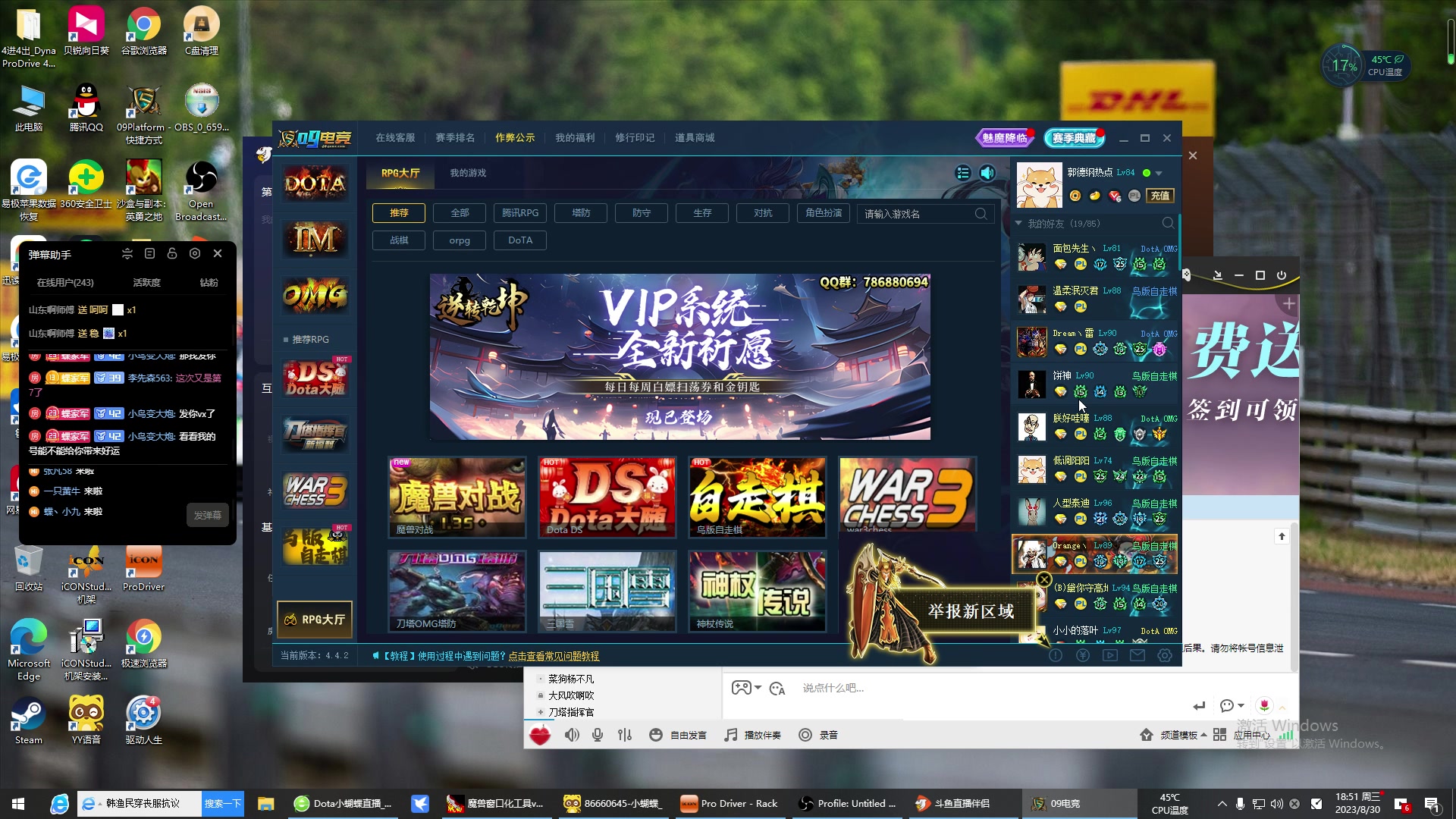Image resolution: width=1456 pixels, height=819 pixels.
Task: Click 播放伴奏 music note button
Action: click(x=752, y=735)
